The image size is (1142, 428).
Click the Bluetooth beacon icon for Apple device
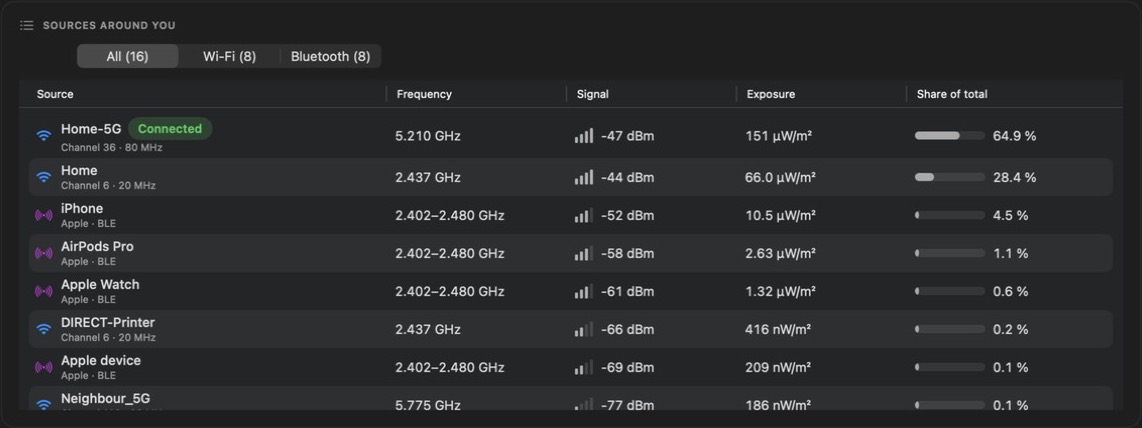(44, 367)
